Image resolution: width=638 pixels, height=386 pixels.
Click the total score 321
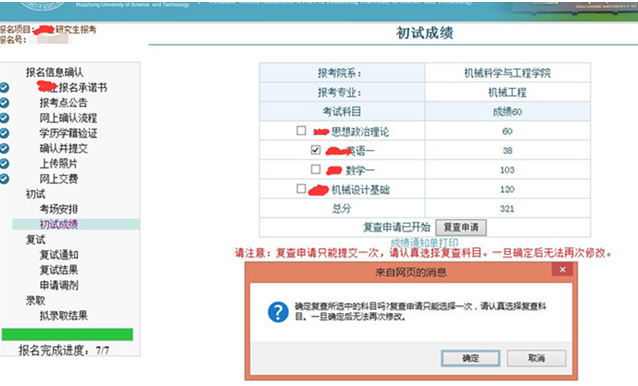507,209
